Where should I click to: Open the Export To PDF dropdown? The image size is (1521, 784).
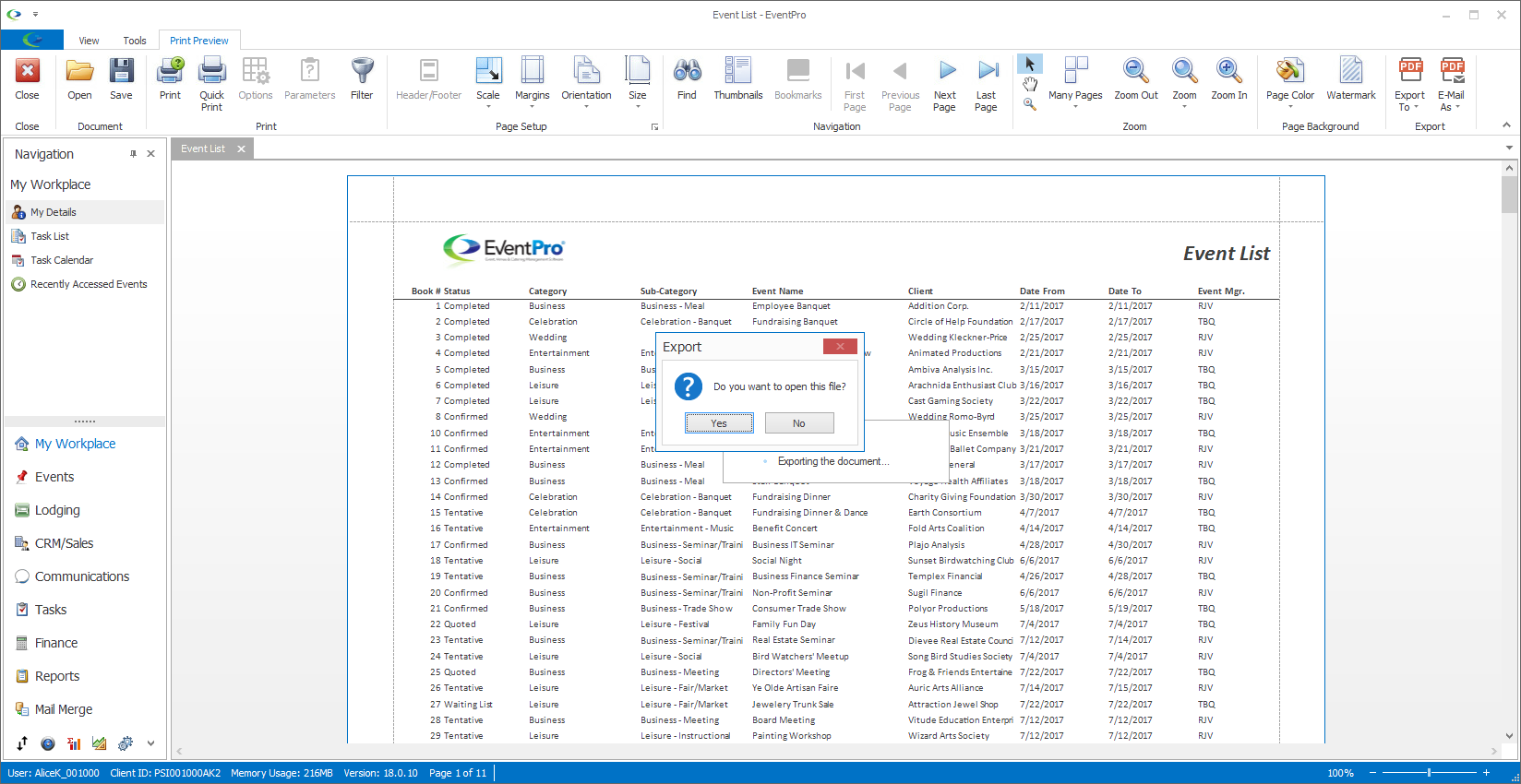click(1410, 84)
